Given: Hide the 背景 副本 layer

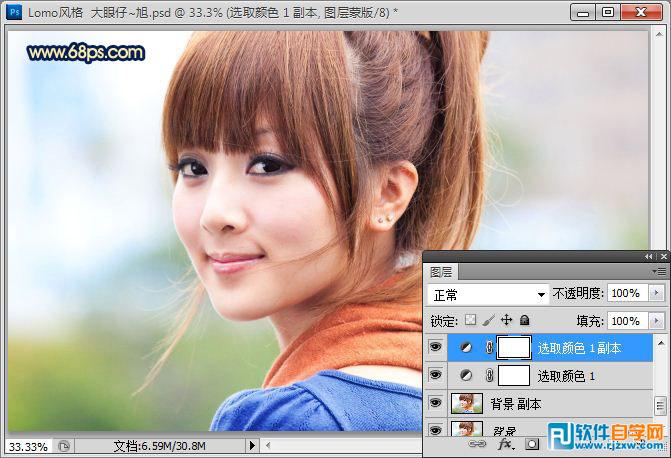Looking at the screenshot, I should point(435,403).
